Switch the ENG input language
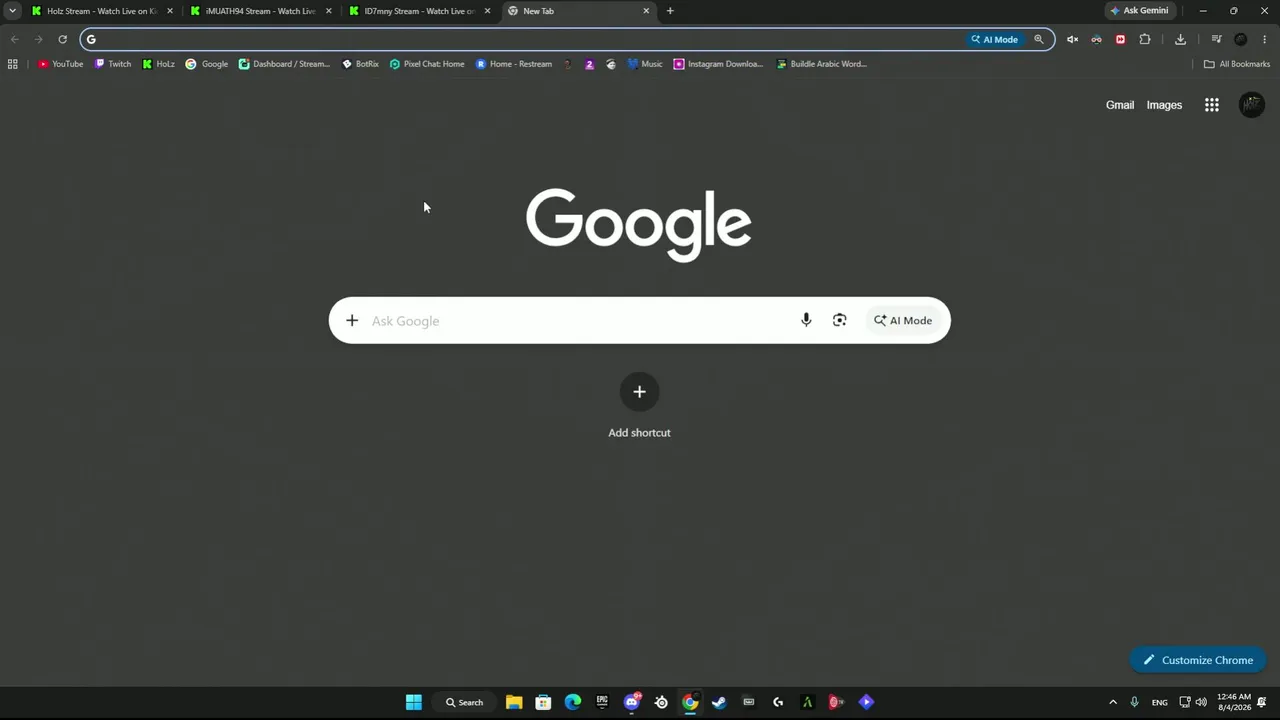This screenshot has height=720, width=1280. tap(1160, 702)
